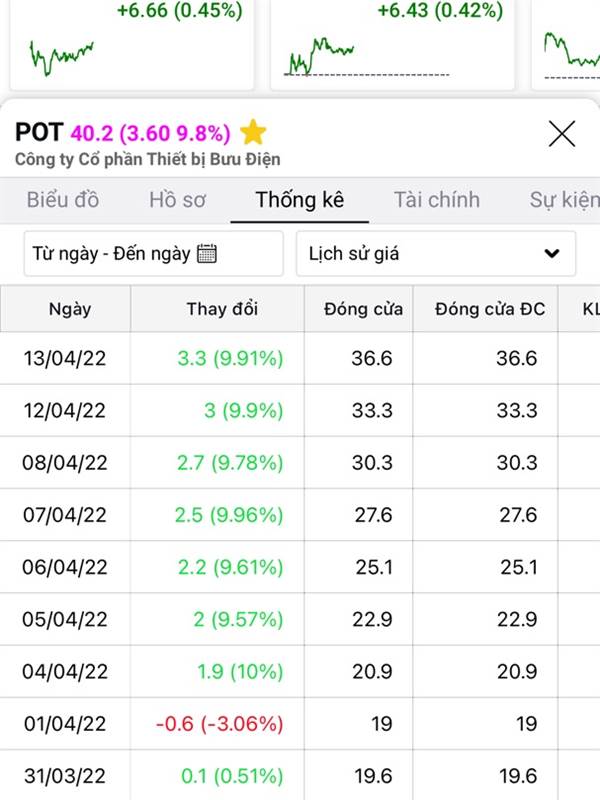The height and width of the screenshot is (800, 600).
Task: Sort by the Ngày column header
Action: pos(69,309)
